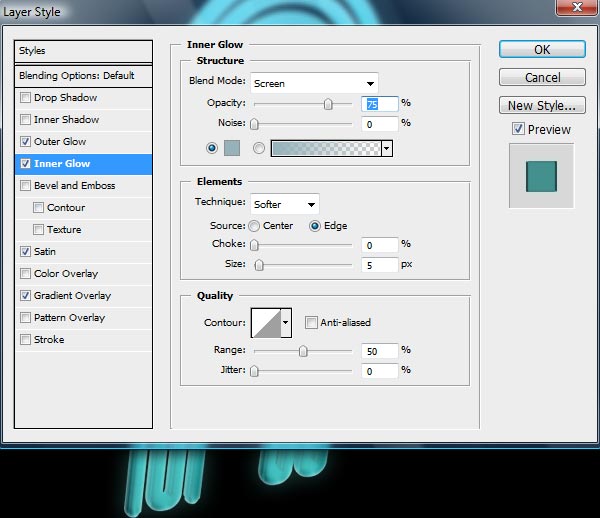
Task: Click the Noise slider handle
Action: point(254,124)
